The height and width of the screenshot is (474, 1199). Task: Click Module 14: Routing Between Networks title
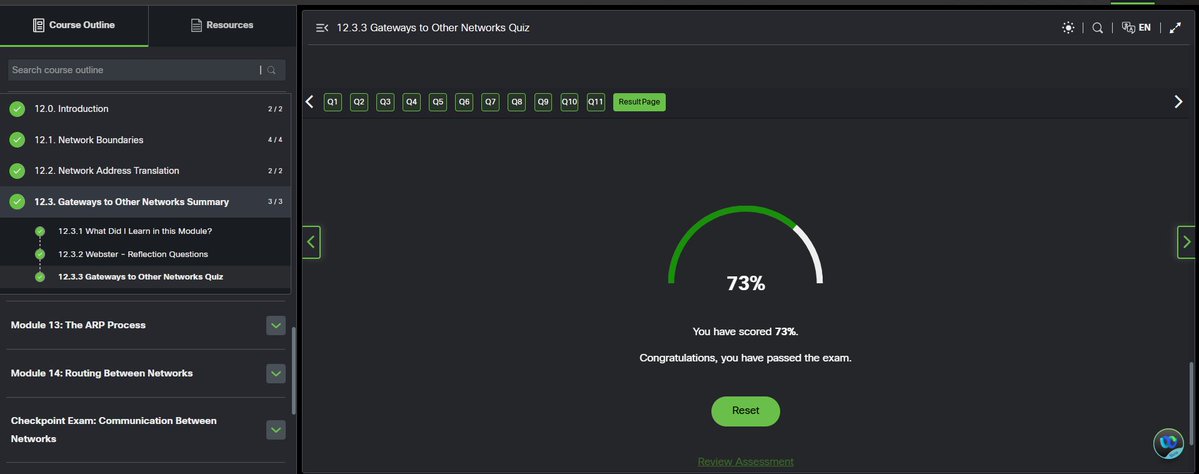[102, 373]
